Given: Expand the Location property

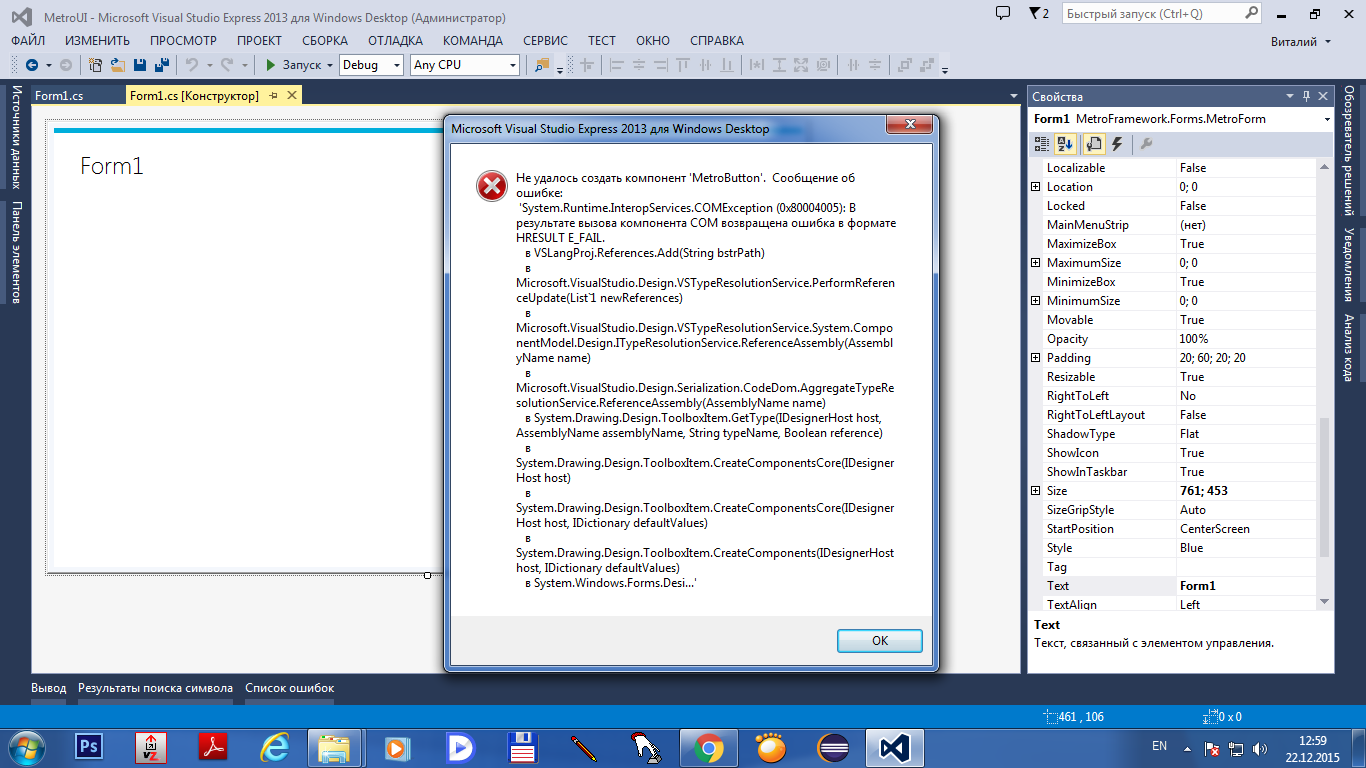Looking at the screenshot, I should [x=1036, y=187].
